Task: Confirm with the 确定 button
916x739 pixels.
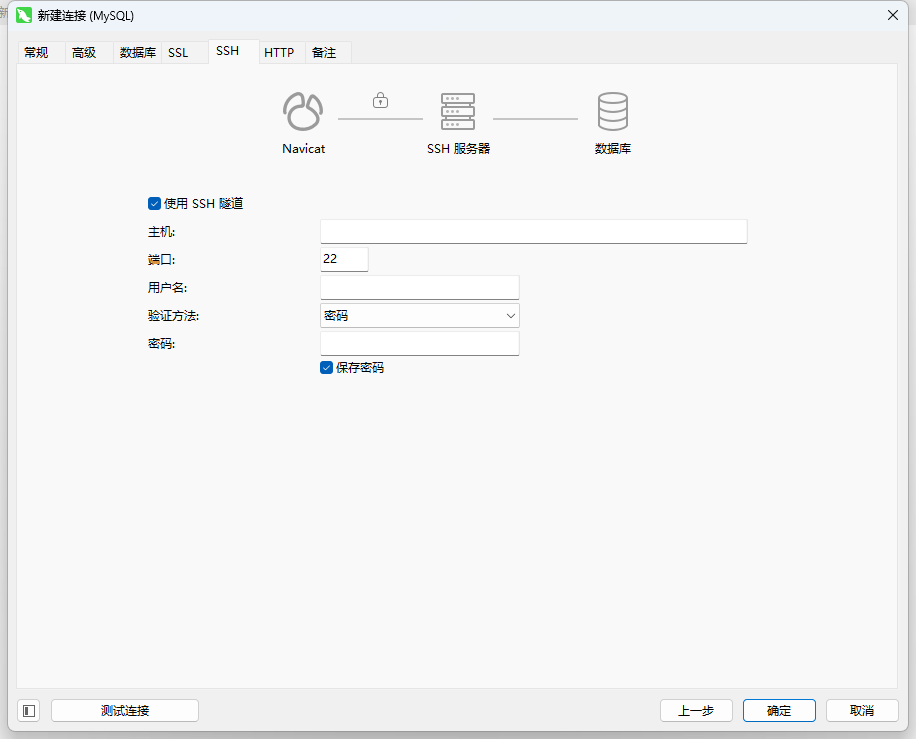Action: [779, 710]
